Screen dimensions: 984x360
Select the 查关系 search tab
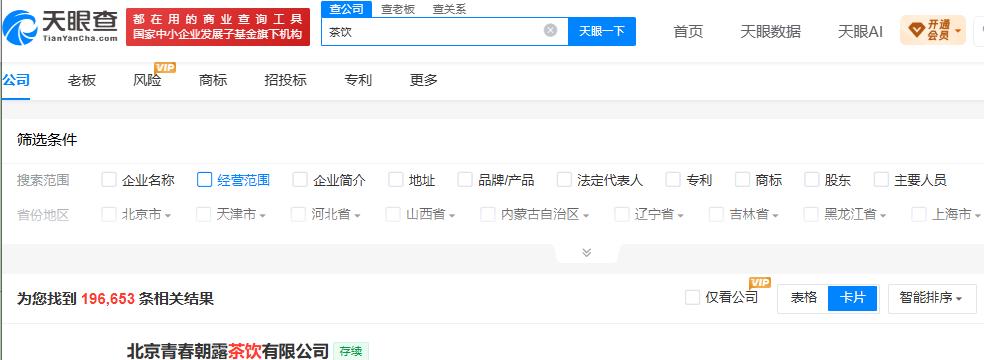click(x=449, y=9)
